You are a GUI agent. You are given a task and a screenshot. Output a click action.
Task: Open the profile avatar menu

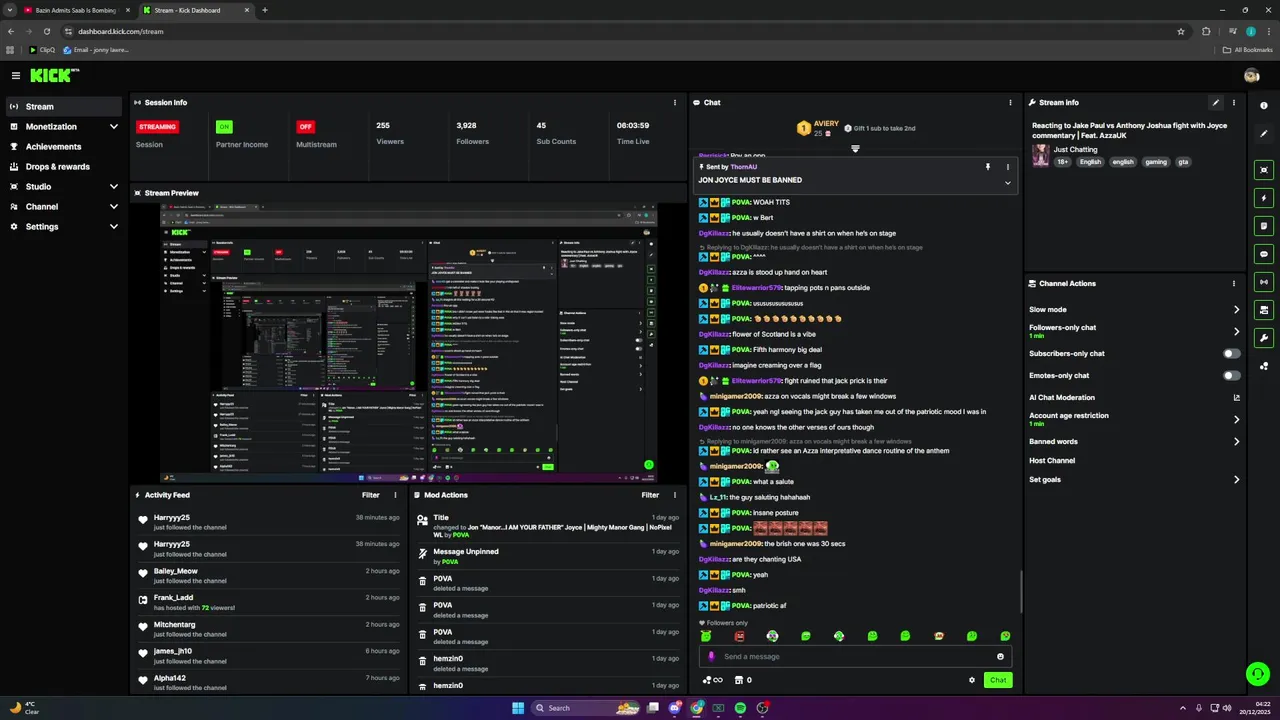[1251, 75]
